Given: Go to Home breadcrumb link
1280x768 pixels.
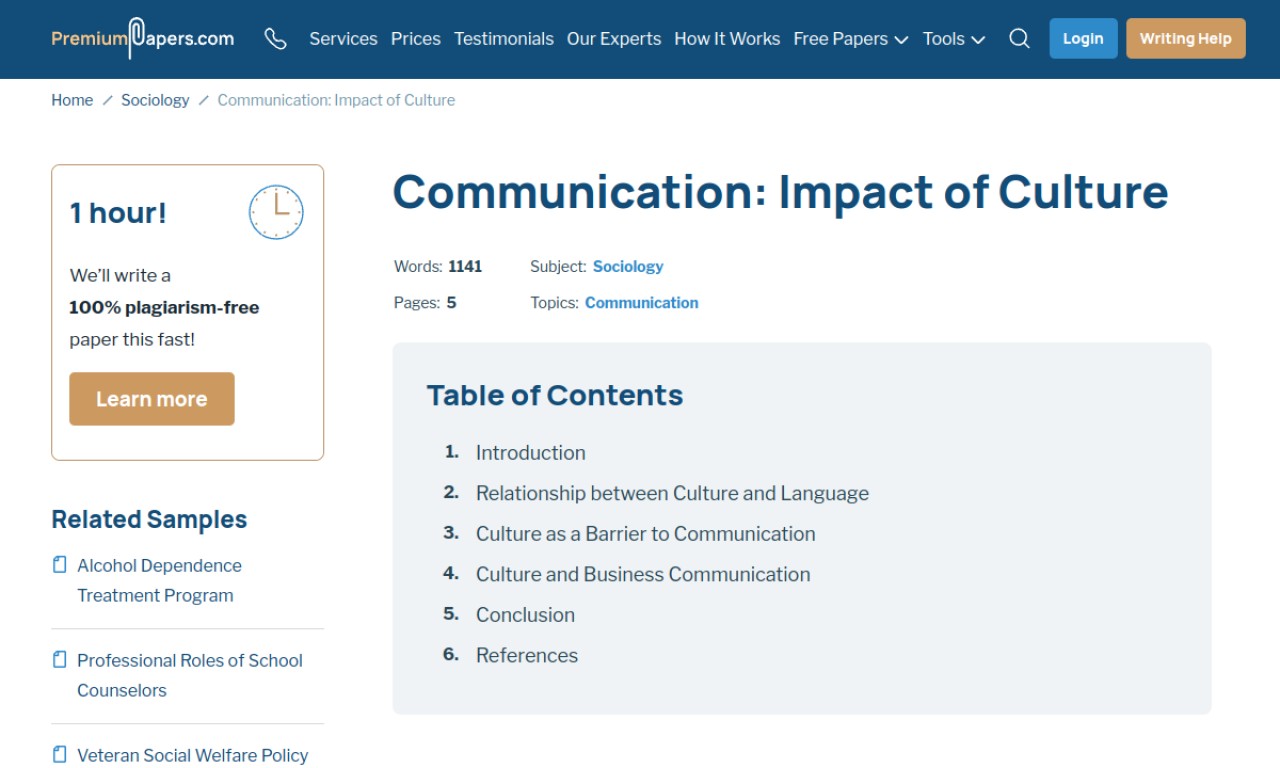Looking at the screenshot, I should point(72,100).
